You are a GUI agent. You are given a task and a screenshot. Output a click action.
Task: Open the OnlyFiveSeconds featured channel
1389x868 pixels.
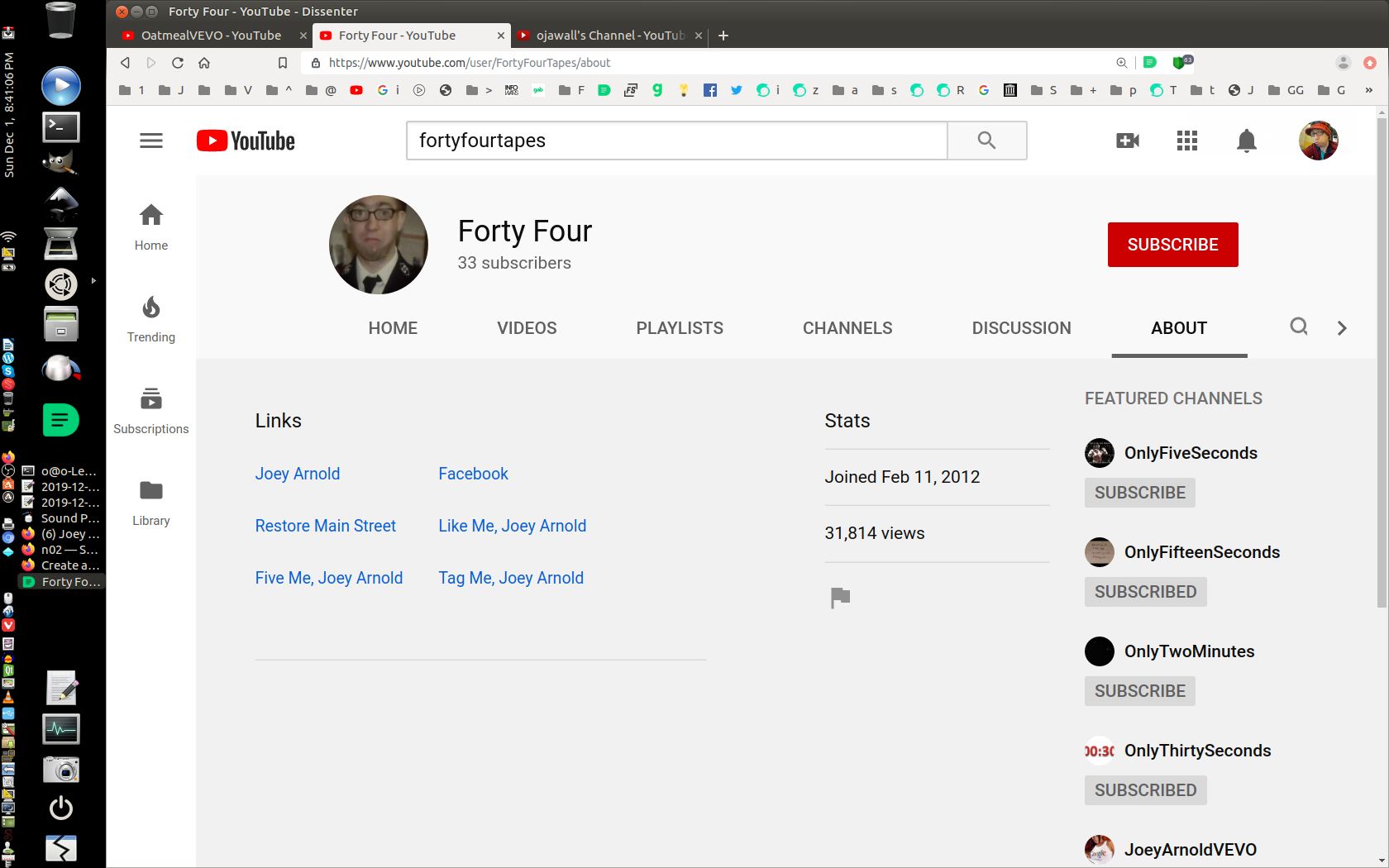(1191, 453)
